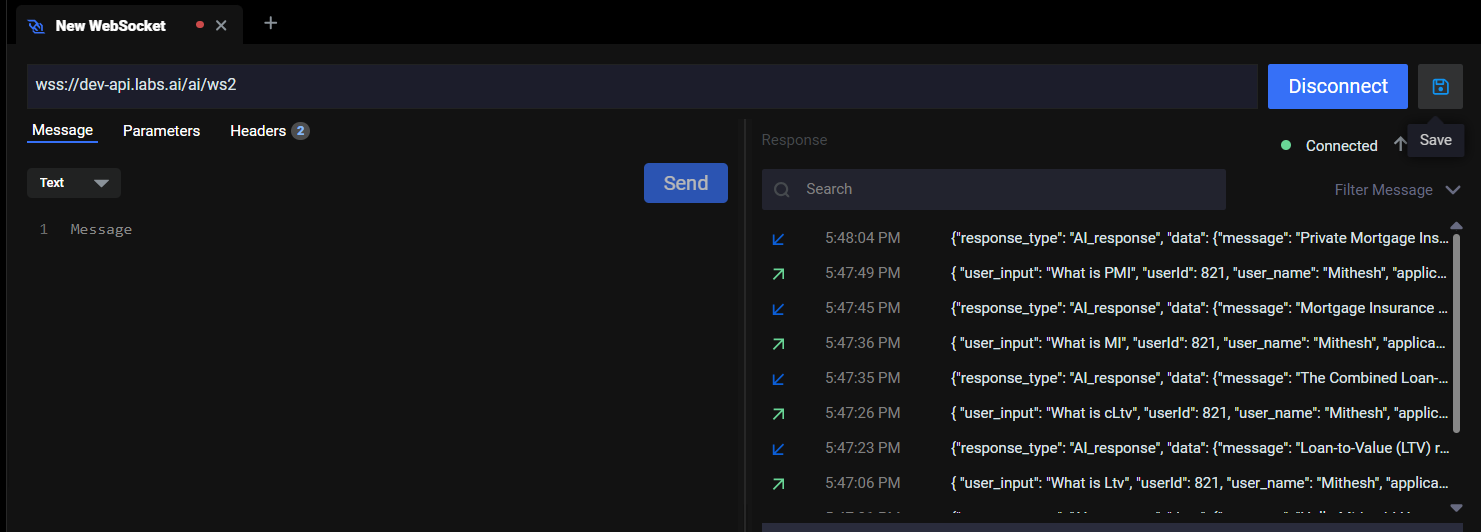Click incoming arrow icon of 5:48:04 PM message
1481x532 pixels.
coord(778,239)
